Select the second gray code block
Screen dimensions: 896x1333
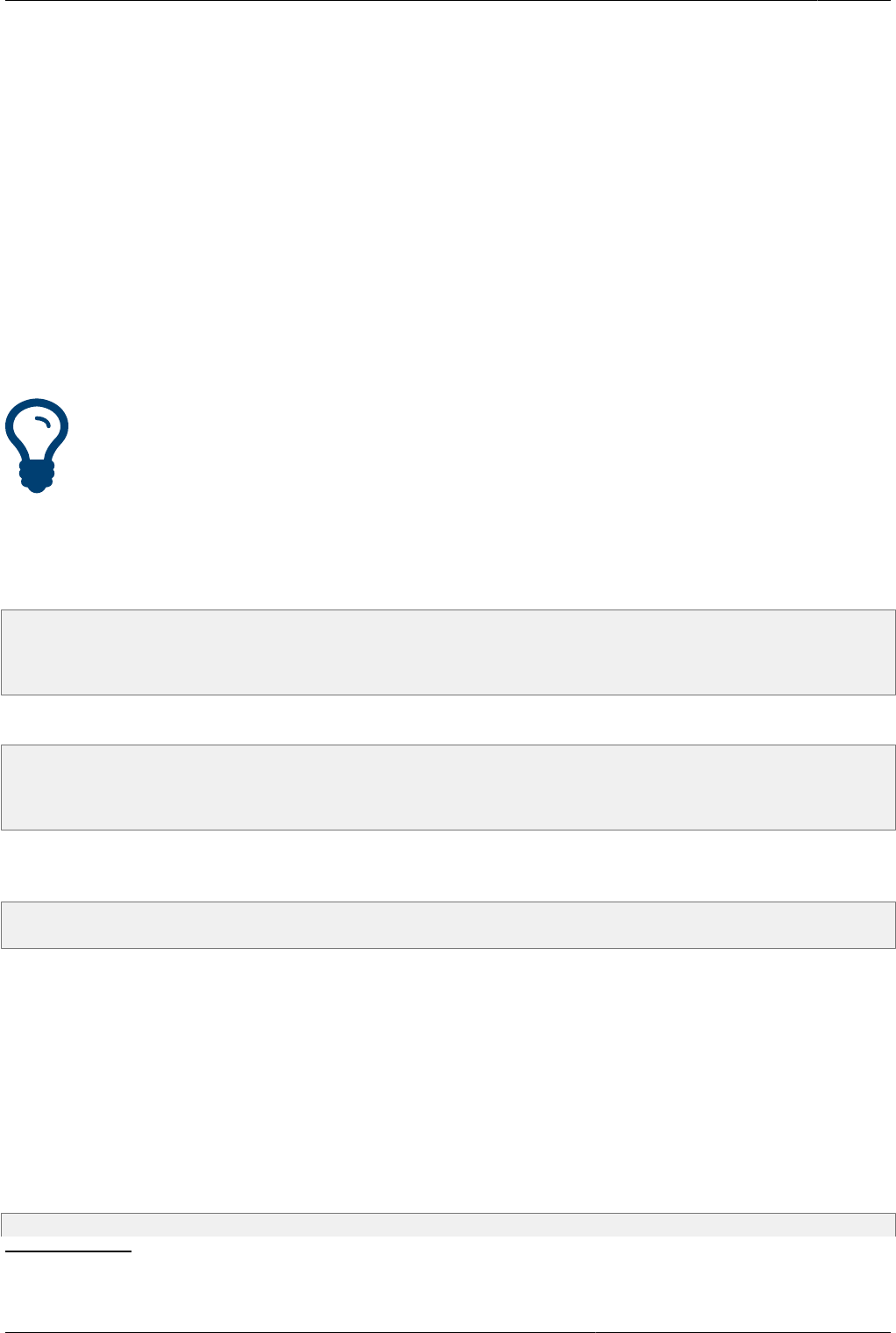[x=448, y=788]
